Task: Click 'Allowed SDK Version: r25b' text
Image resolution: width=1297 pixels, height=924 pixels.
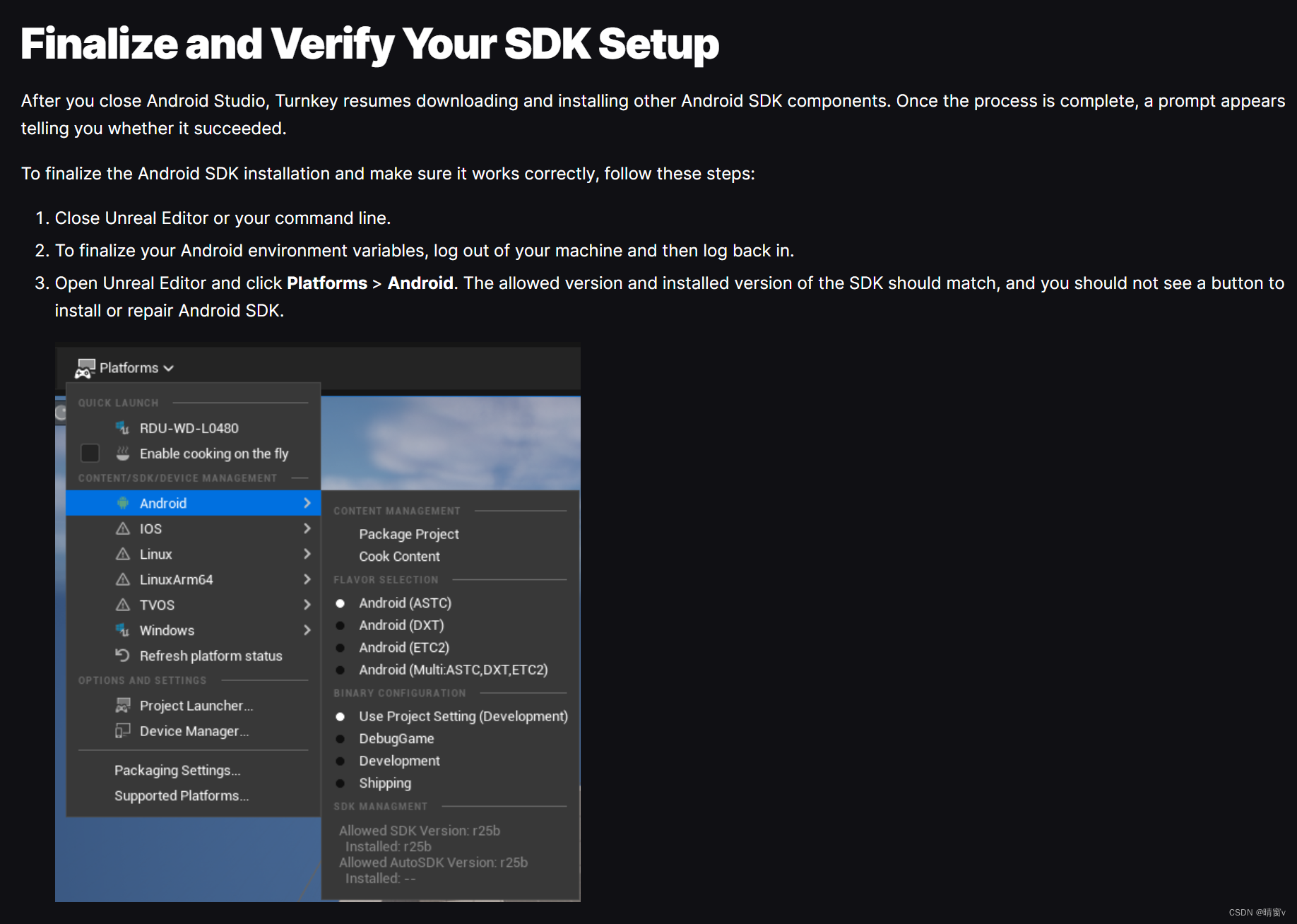Action: (x=420, y=831)
